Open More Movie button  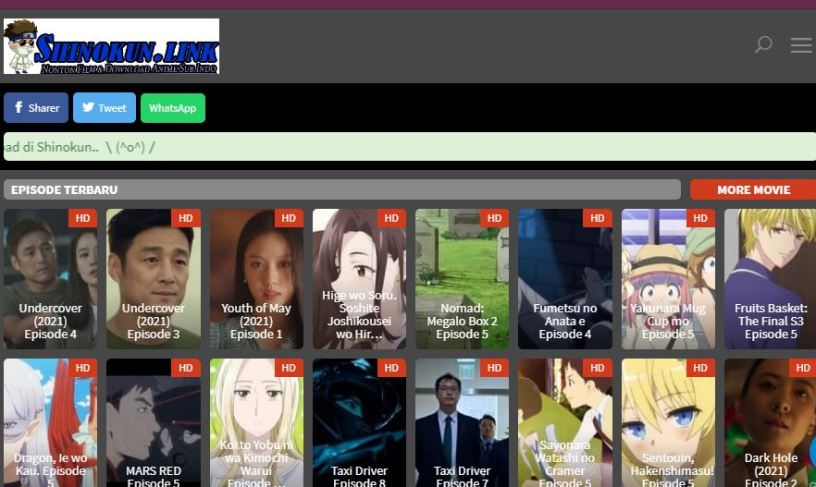[753, 190]
